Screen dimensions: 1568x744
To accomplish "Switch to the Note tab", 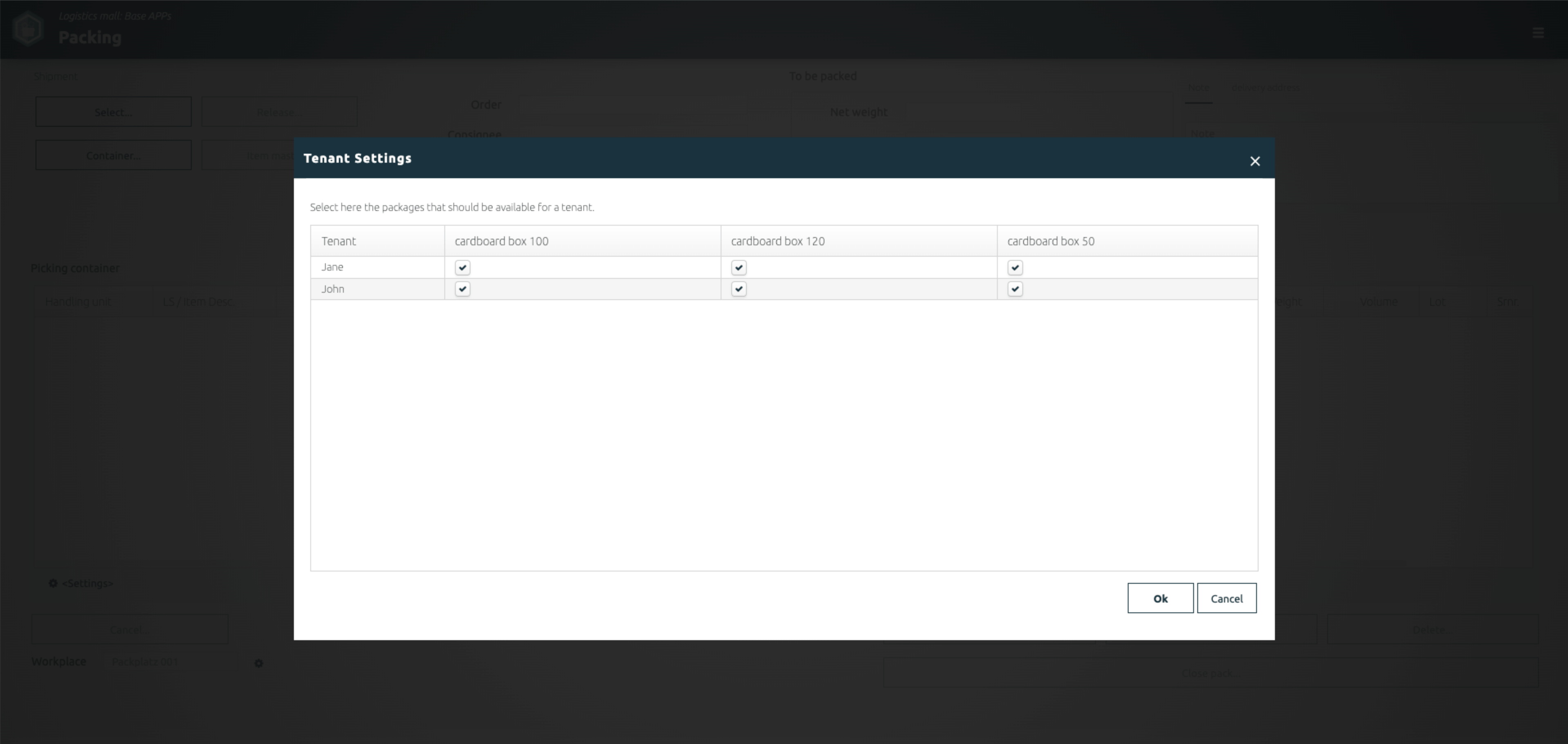I will 1198,87.
